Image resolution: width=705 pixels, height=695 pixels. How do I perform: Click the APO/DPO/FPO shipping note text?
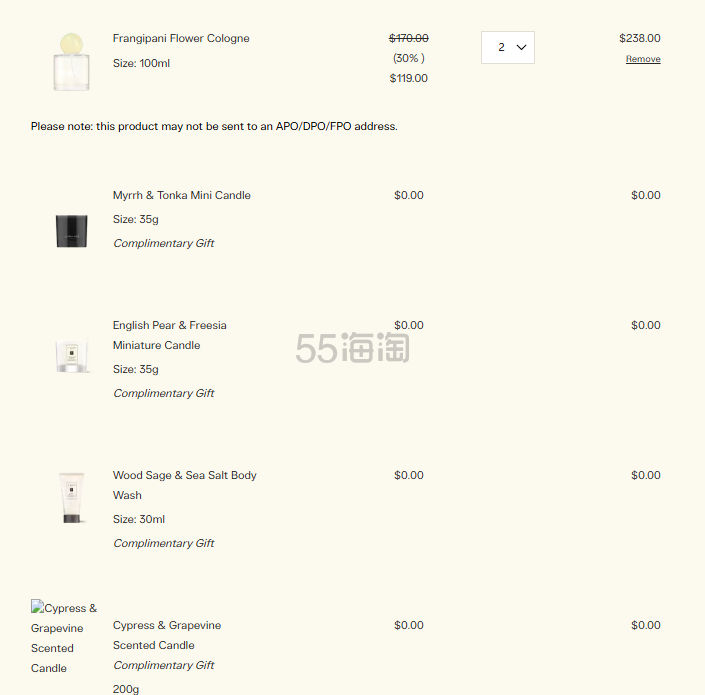tap(214, 126)
